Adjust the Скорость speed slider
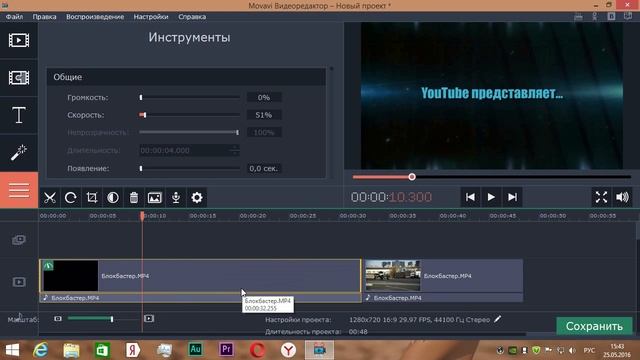 click(x=189, y=115)
